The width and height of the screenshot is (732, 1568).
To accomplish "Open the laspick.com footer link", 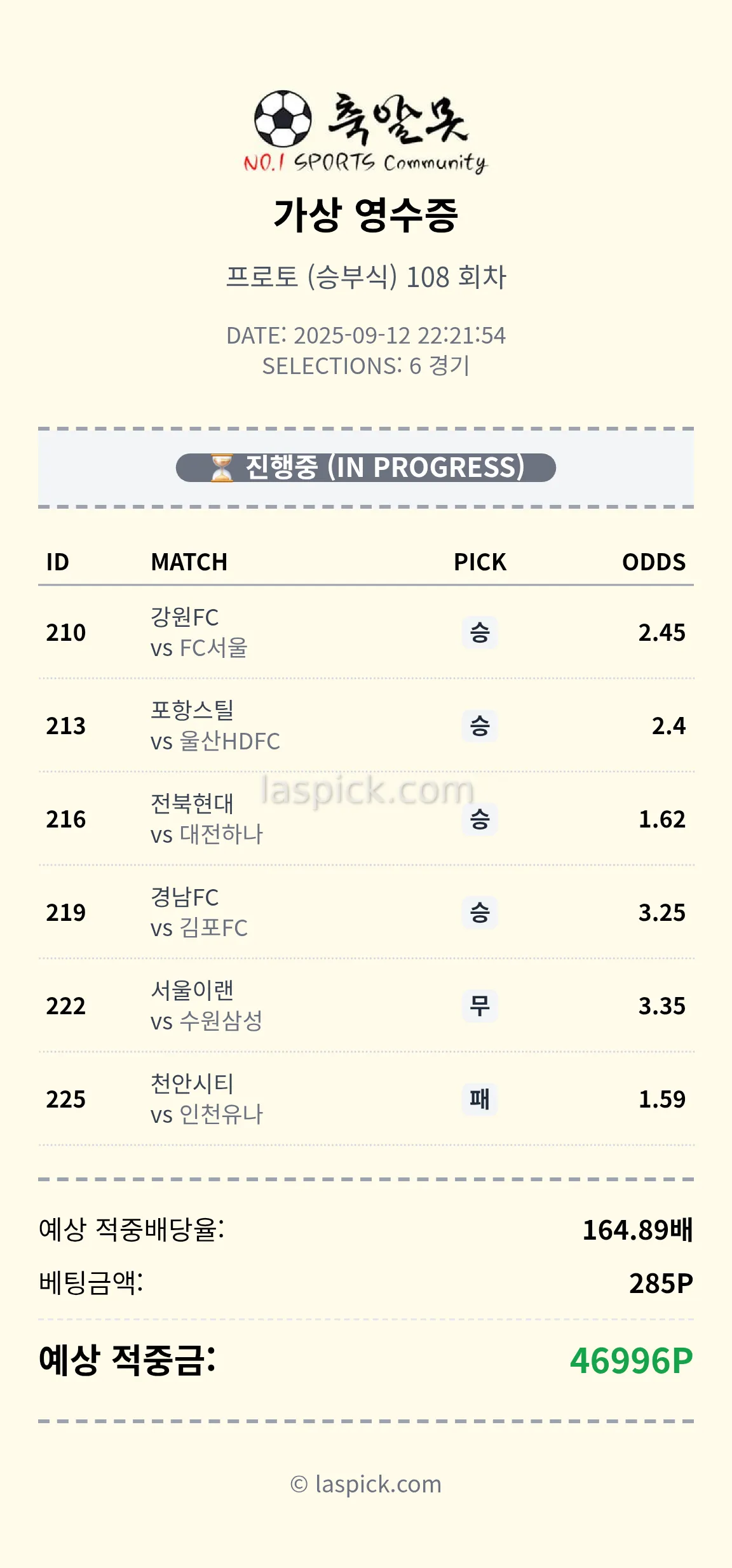I will pyautogui.click(x=366, y=1484).
